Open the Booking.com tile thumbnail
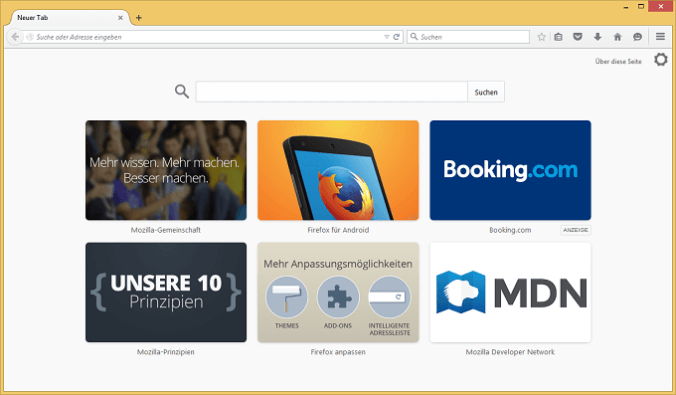Screen dimensions: 676x395 (x=510, y=170)
